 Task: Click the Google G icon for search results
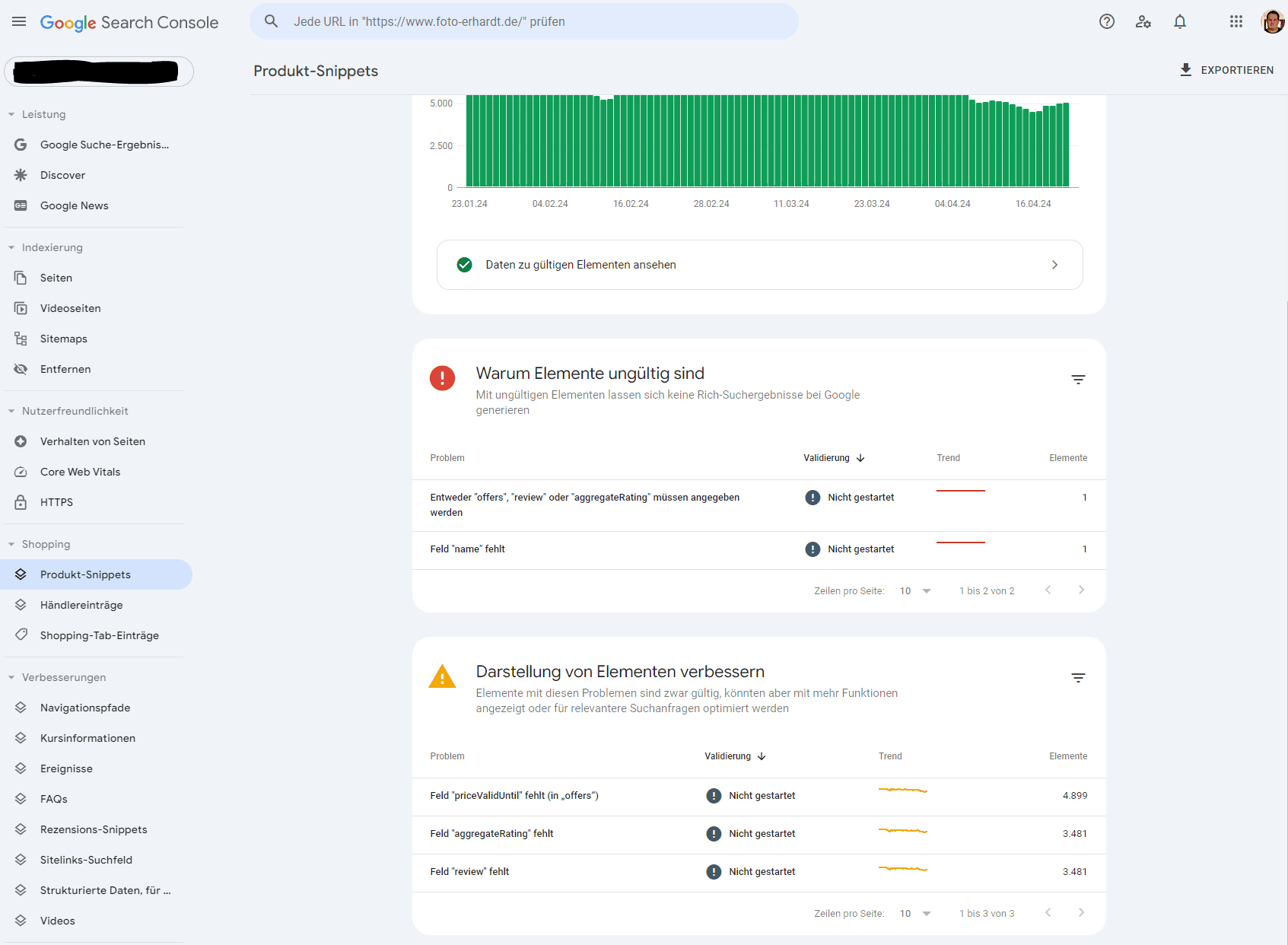coord(21,145)
